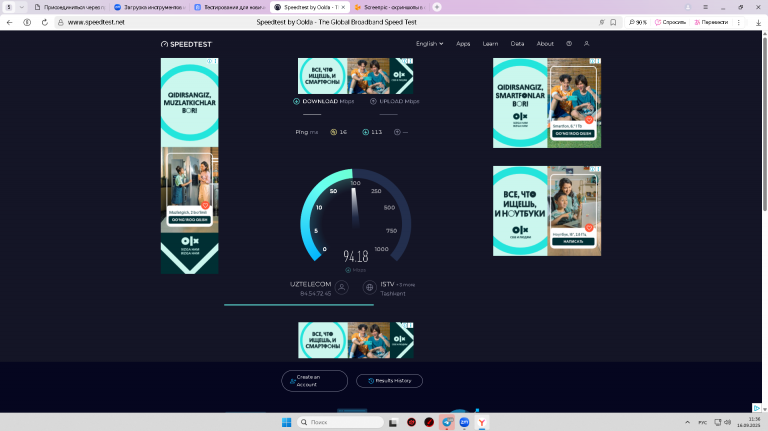Switch to the Присоединиться browser tab
Viewport: 768px width, 431px height.
70,7
